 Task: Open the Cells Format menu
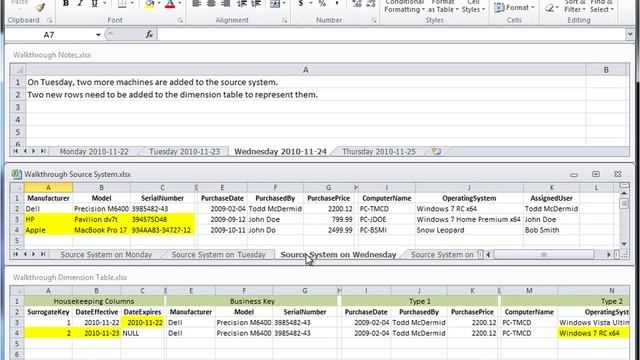tap(514, 7)
